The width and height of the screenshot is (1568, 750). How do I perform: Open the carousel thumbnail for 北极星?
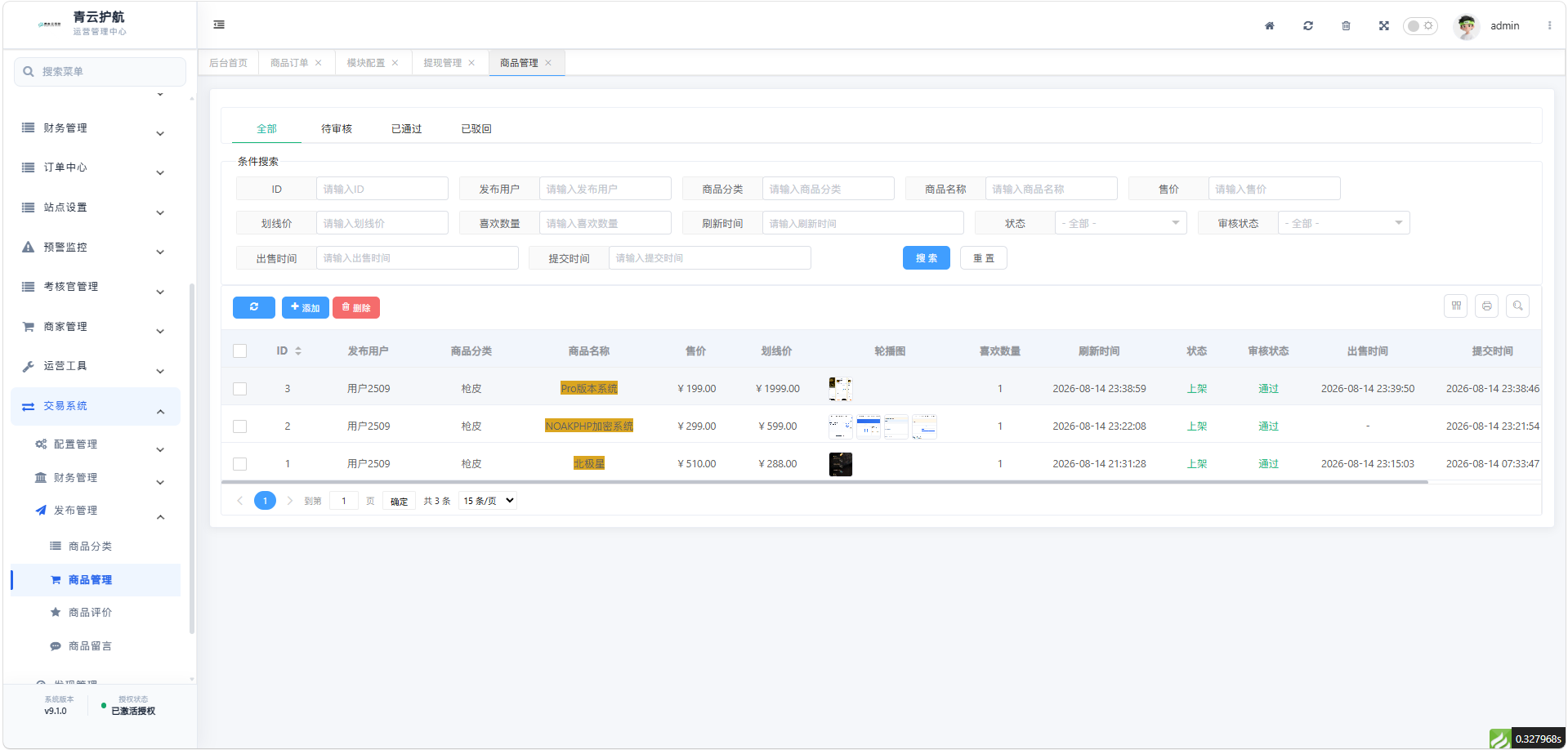click(x=841, y=464)
